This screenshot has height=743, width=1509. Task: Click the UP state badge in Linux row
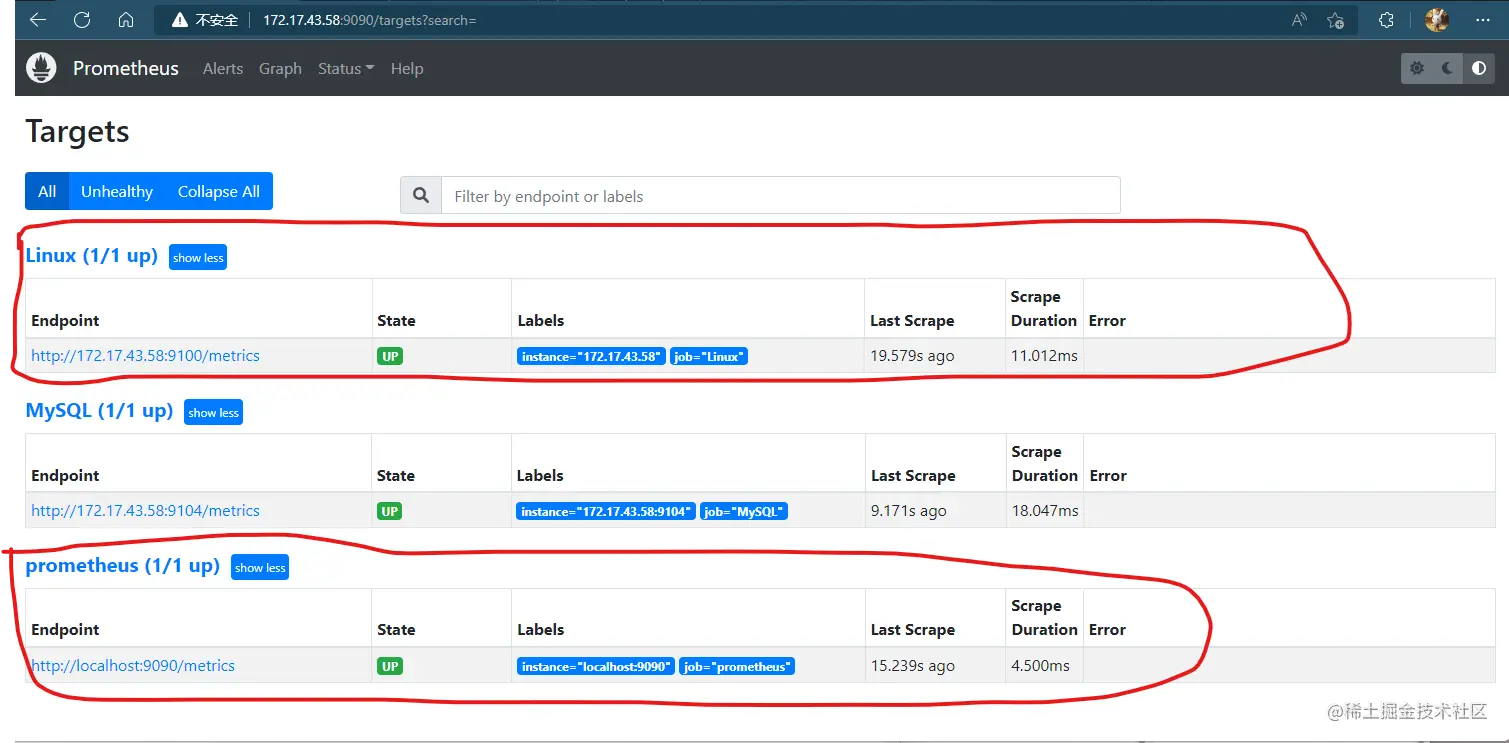(390, 356)
